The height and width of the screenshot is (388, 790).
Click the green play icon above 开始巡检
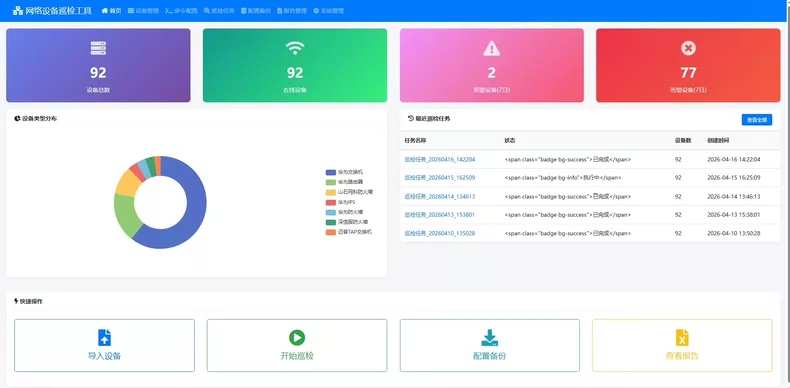tap(297, 337)
